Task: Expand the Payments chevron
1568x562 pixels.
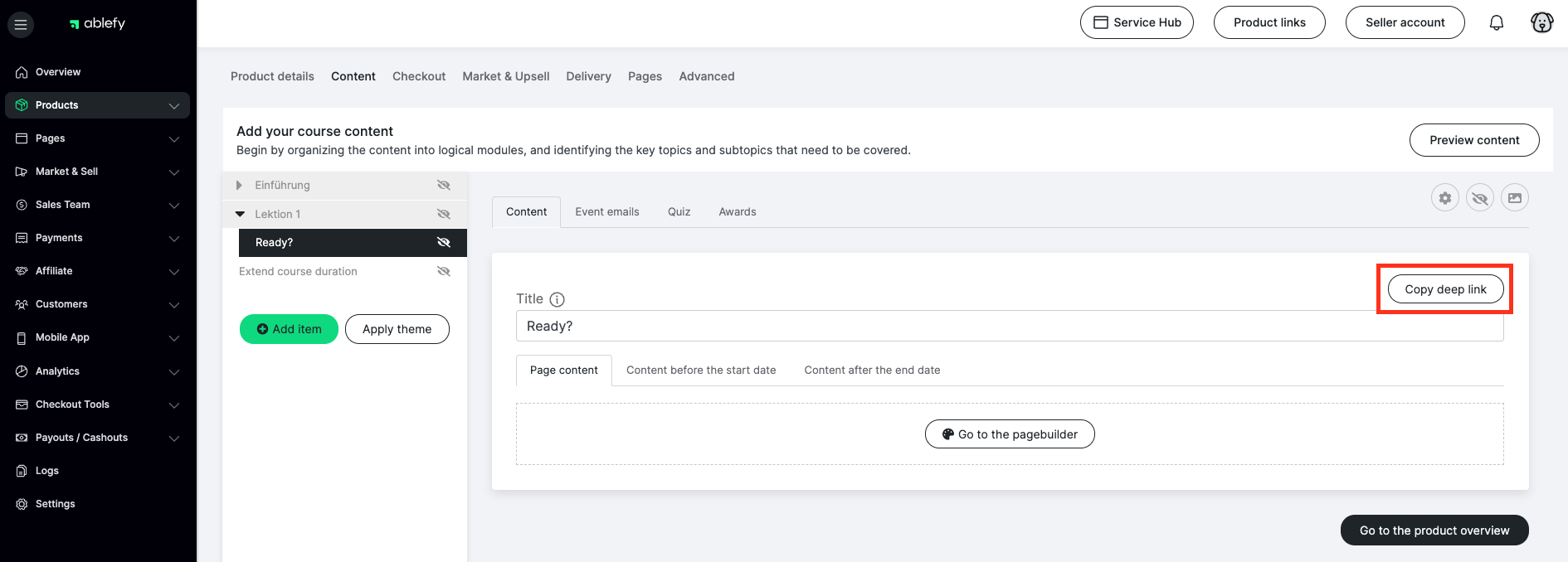Action: [174, 238]
